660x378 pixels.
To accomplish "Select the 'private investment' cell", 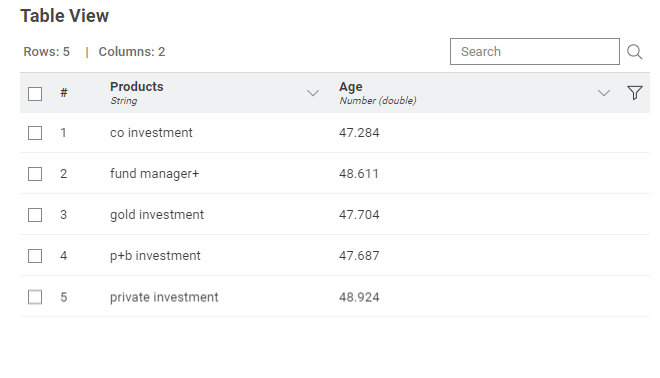I will pyautogui.click(x=164, y=297).
